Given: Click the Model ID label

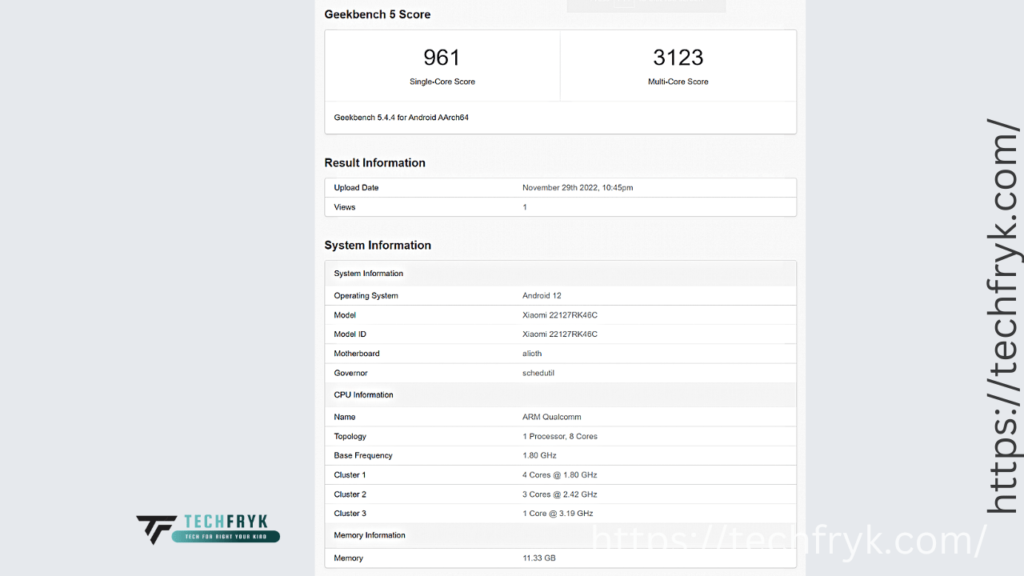Looking at the screenshot, I should pos(350,334).
